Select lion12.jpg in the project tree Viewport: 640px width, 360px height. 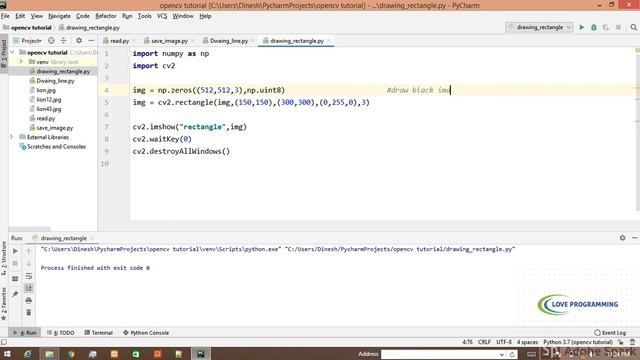pos(48,100)
